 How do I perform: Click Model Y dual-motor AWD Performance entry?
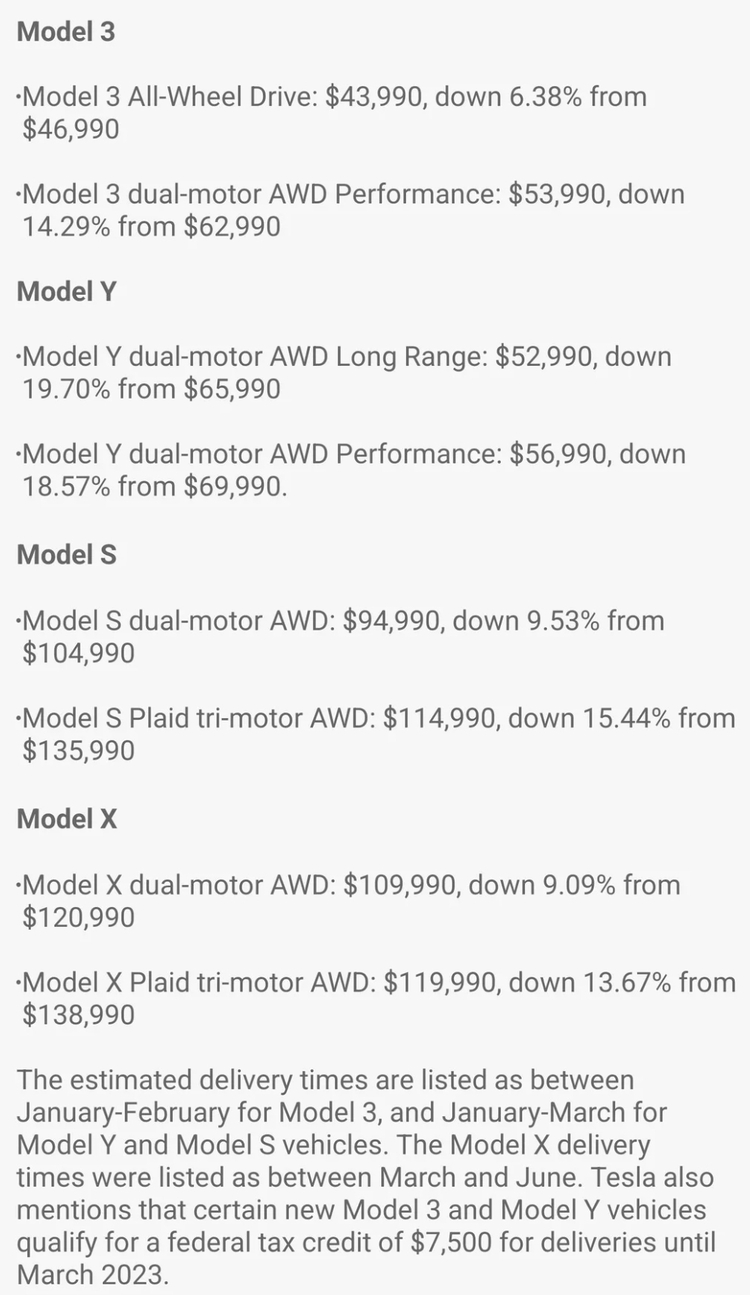coord(351,470)
